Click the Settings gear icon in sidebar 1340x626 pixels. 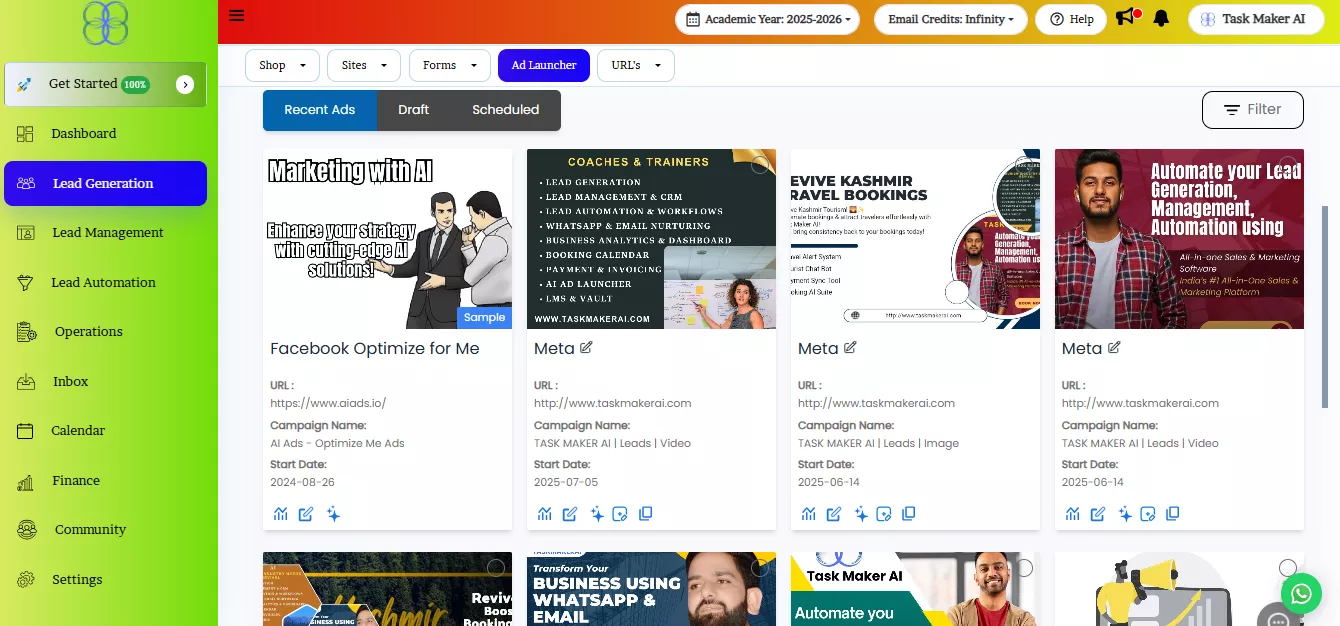[x=26, y=580]
